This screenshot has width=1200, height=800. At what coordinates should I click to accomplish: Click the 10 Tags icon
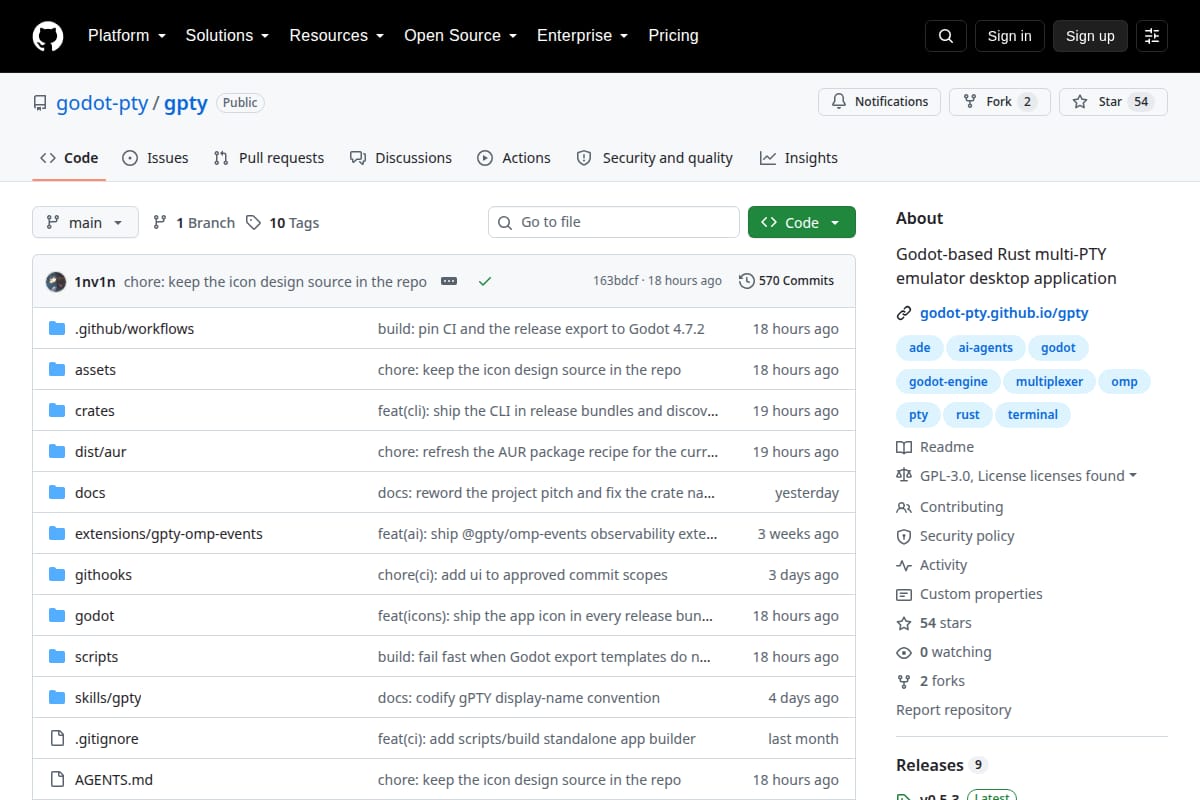click(253, 222)
